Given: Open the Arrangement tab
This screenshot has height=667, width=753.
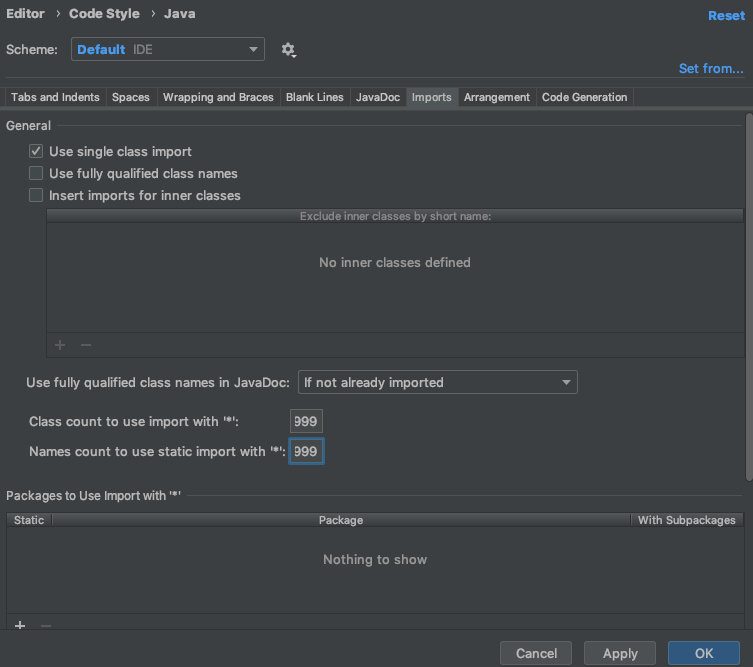Looking at the screenshot, I should (x=497, y=97).
